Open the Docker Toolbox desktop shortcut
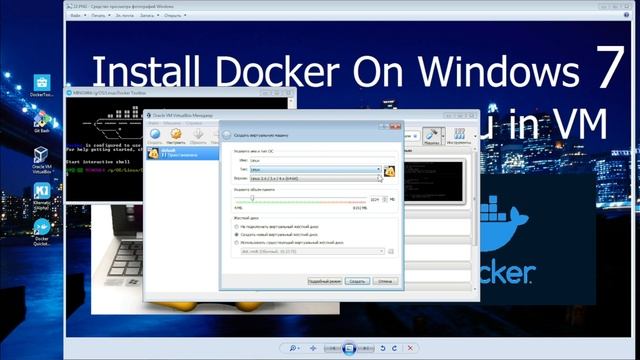This screenshot has width=640, height=360. pyautogui.click(x=42, y=86)
